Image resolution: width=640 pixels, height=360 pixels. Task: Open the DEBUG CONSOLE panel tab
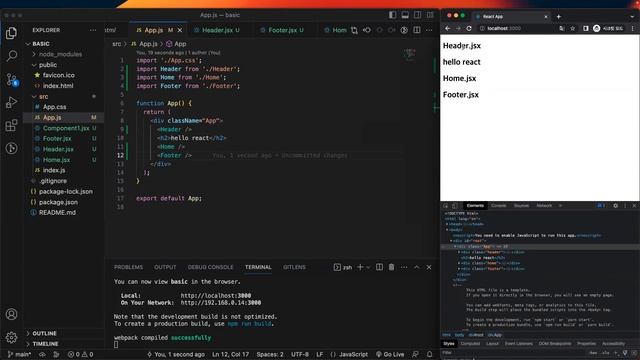(211, 267)
